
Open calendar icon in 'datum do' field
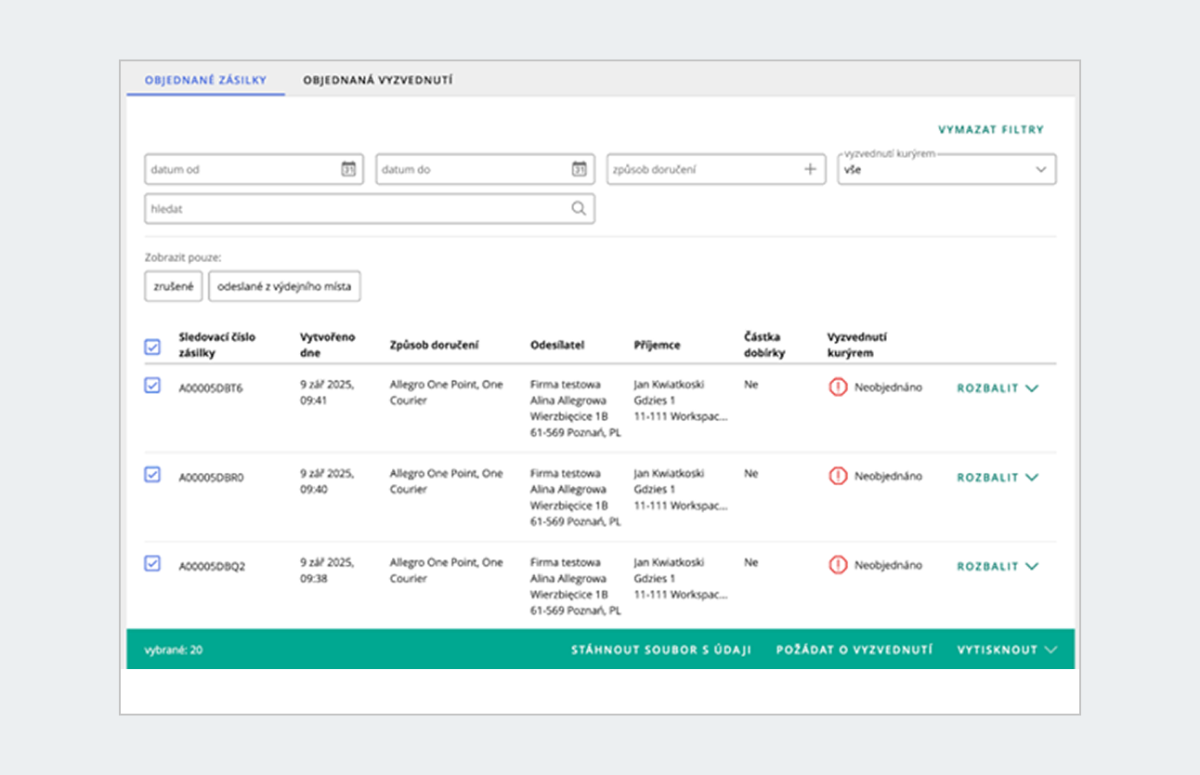579,169
